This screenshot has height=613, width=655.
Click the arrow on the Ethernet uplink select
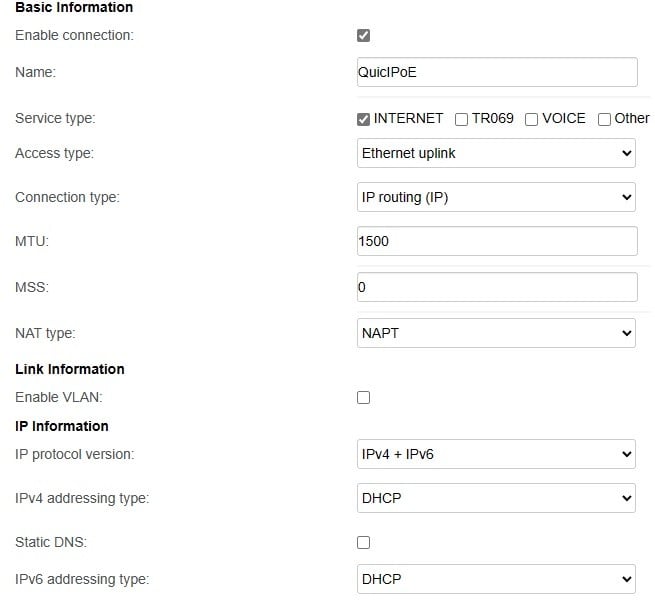pyautogui.click(x=627, y=153)
